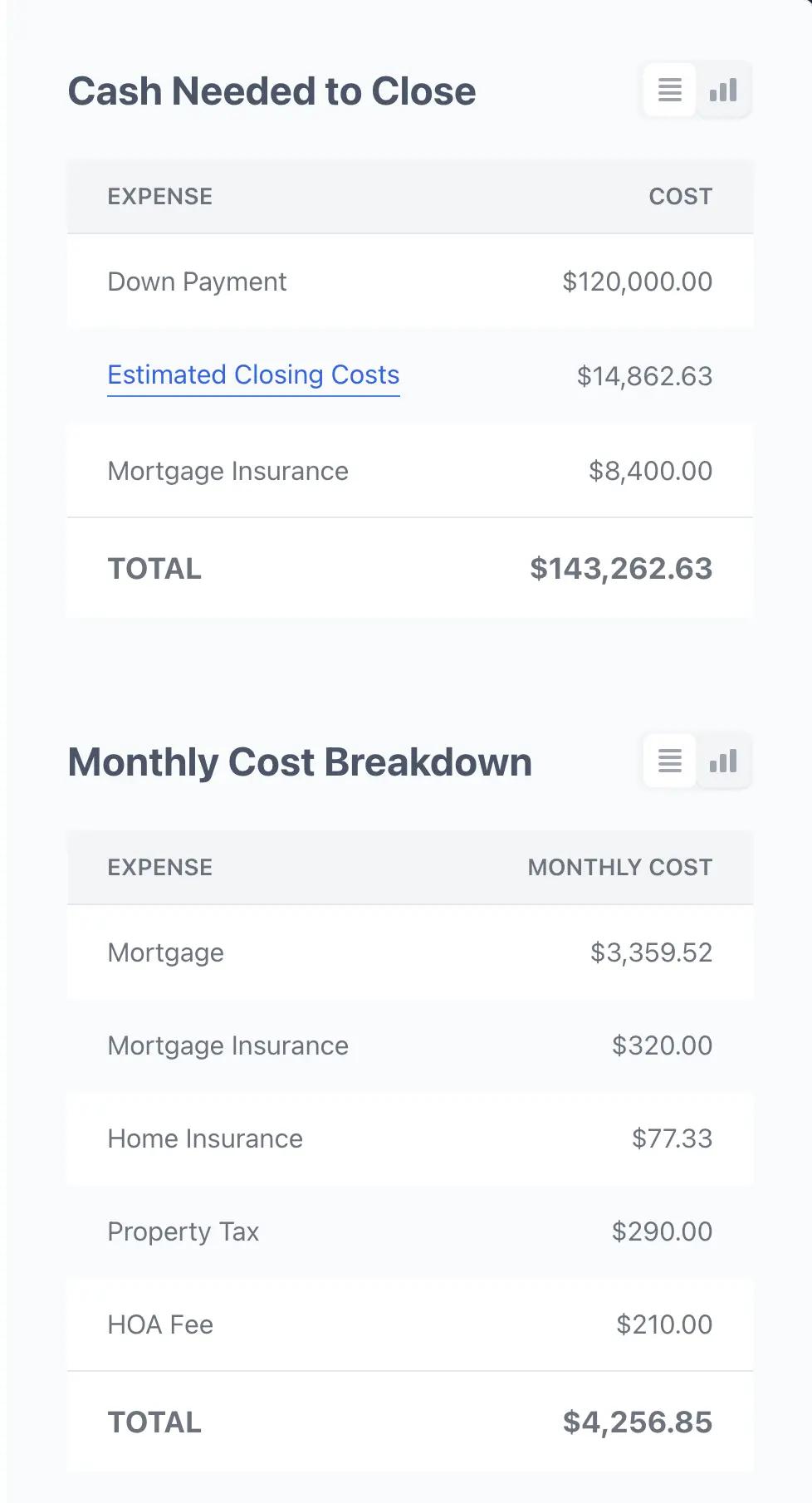Click the Property Tax row

tap(410, 1231)
